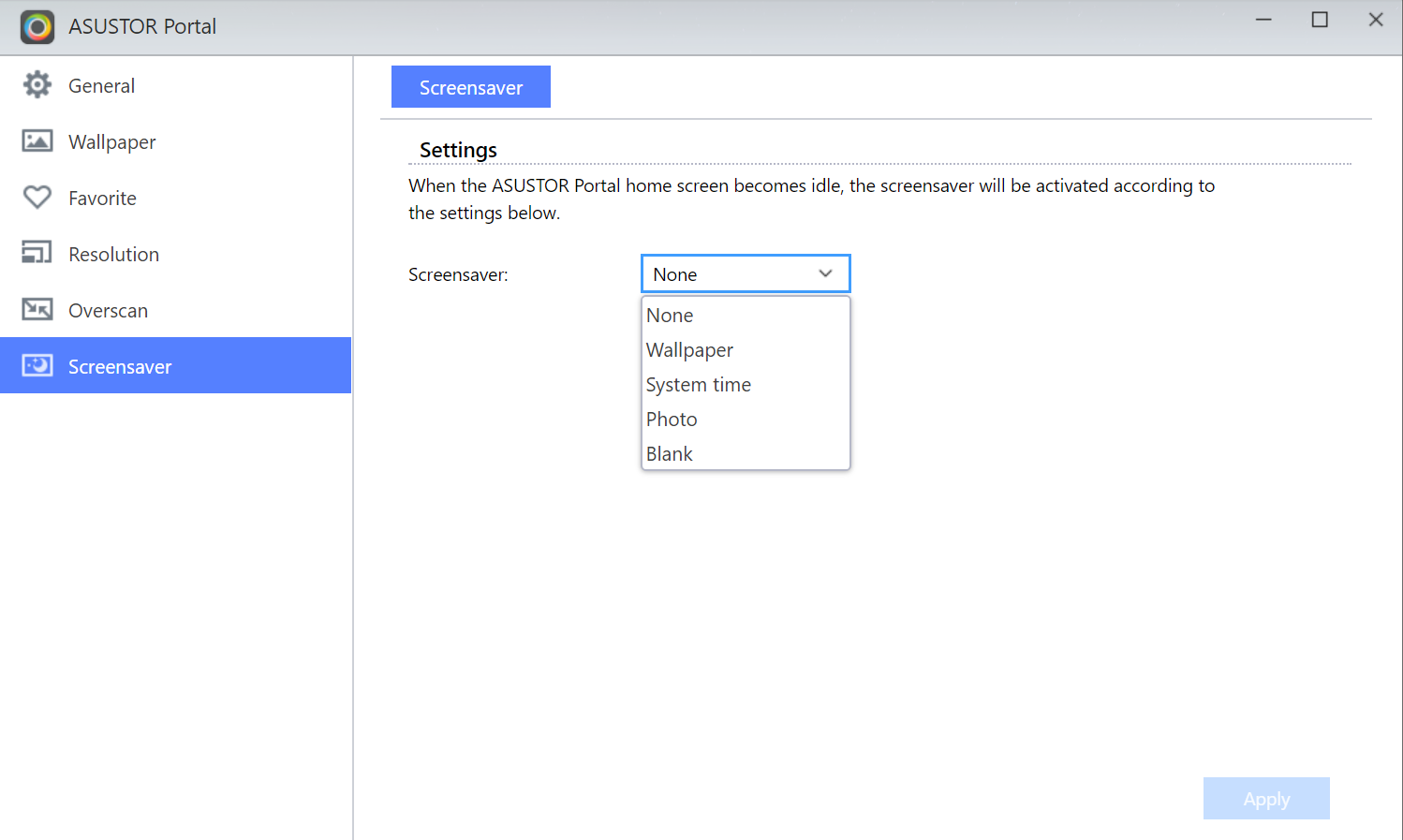Open the Overscan settings label
This screenshot has height=840, width=1403.
tap(108, 310)
